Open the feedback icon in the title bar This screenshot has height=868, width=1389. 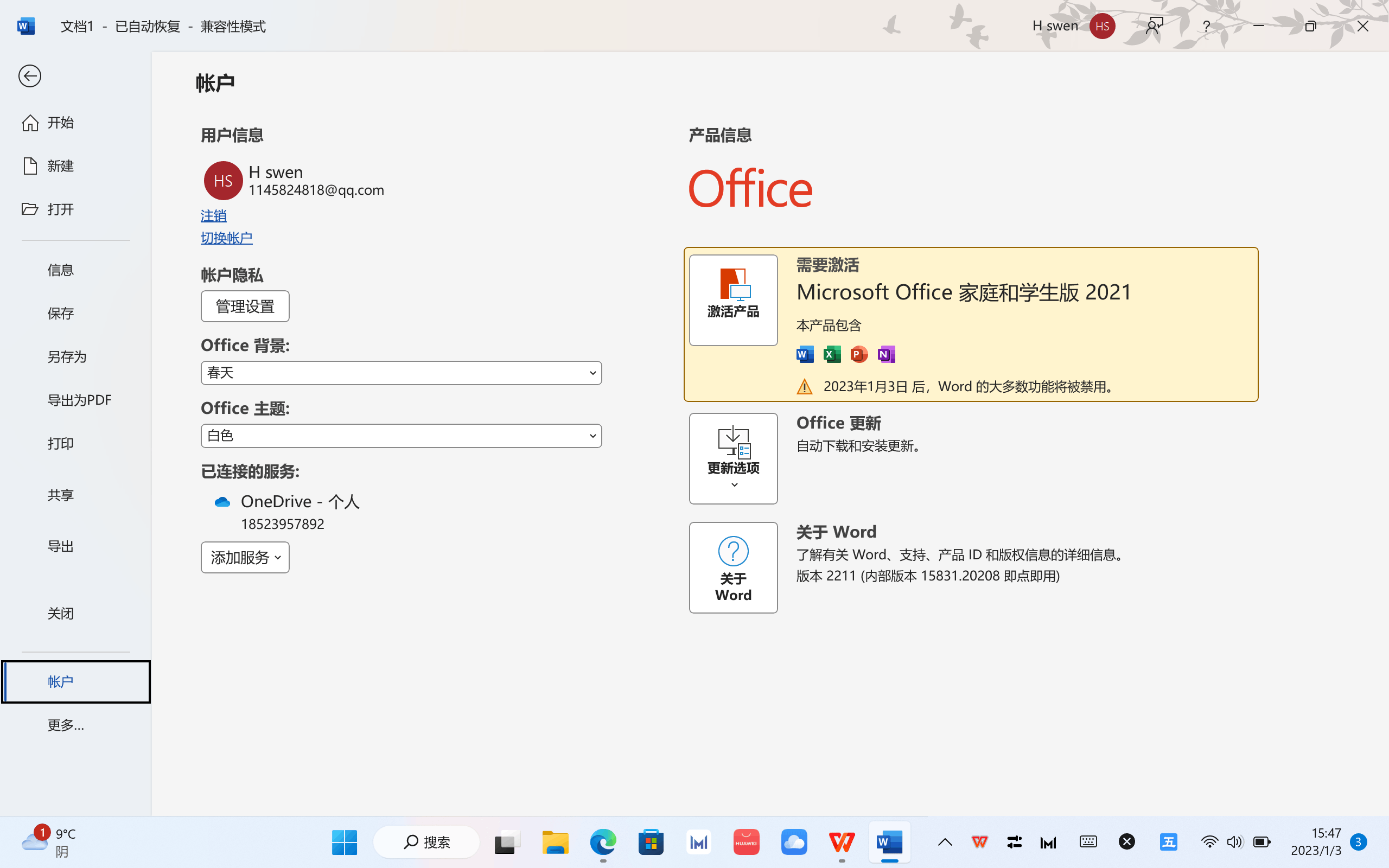point(1154,26)
